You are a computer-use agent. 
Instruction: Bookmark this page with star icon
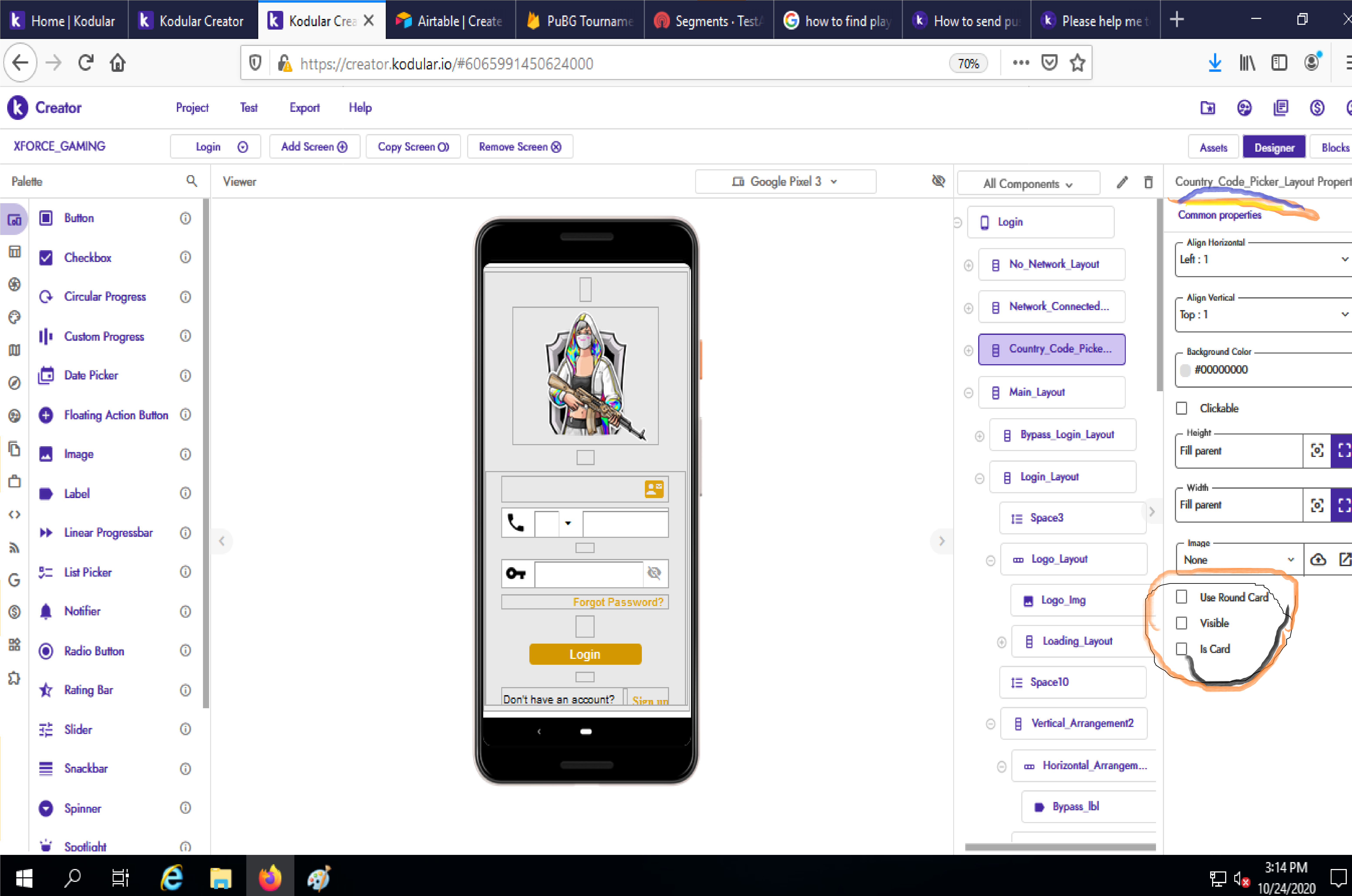pos(1077,63)
